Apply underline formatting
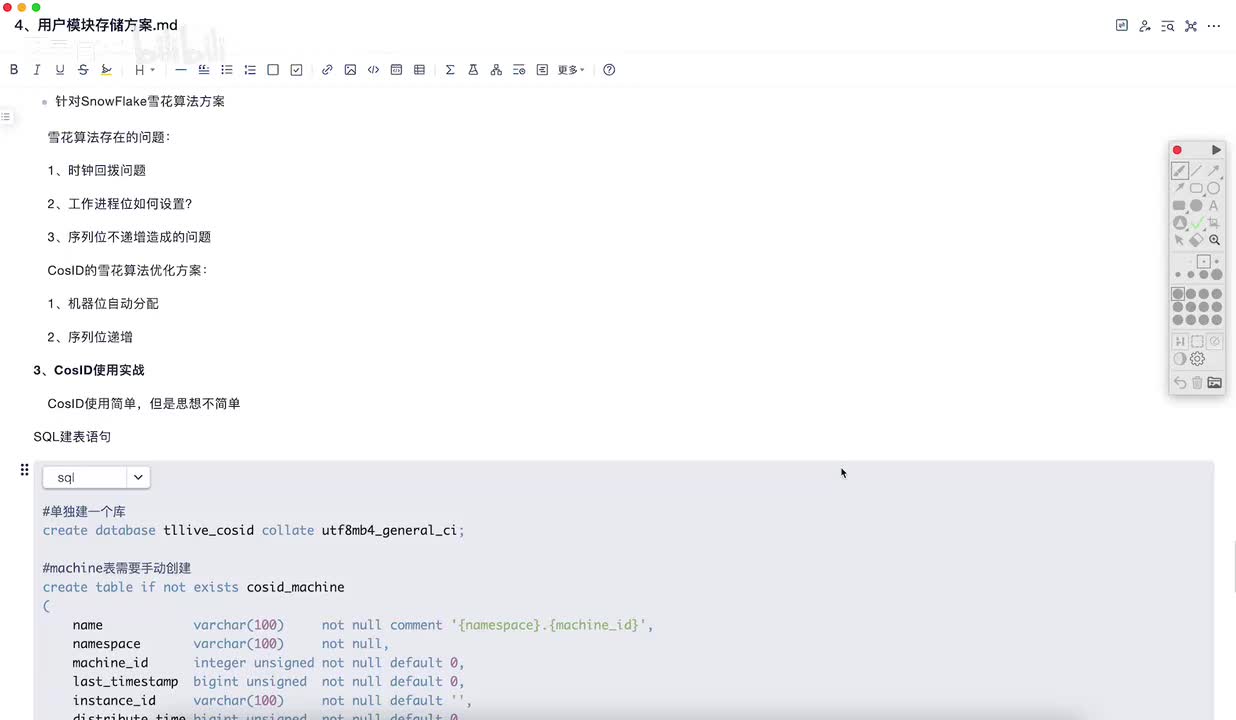Viewport: 1236px width, 720px height. point(60,70)
